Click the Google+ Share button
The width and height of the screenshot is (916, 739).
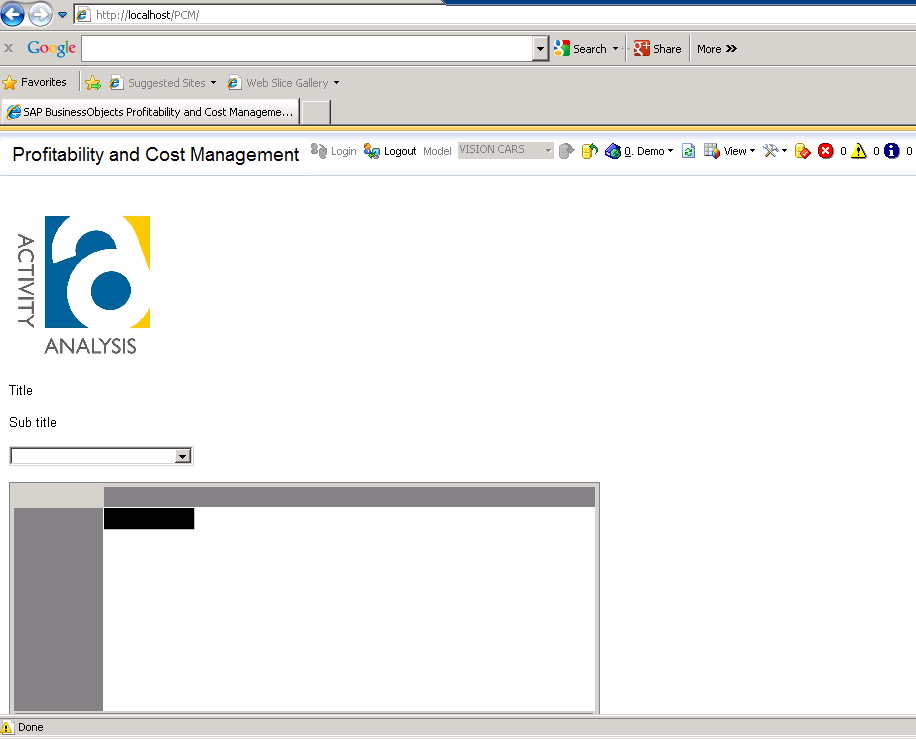click(658, 49)
